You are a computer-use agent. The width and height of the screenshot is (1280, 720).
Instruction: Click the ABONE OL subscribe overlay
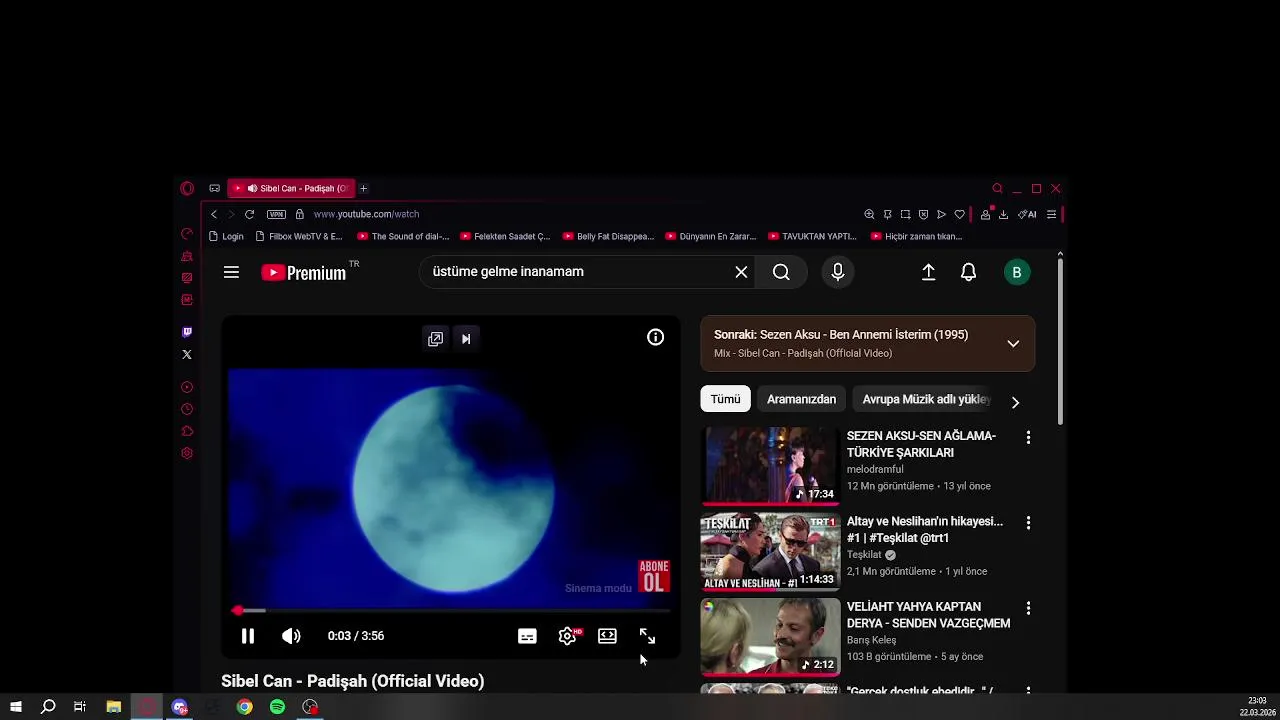tap(654, 576)
